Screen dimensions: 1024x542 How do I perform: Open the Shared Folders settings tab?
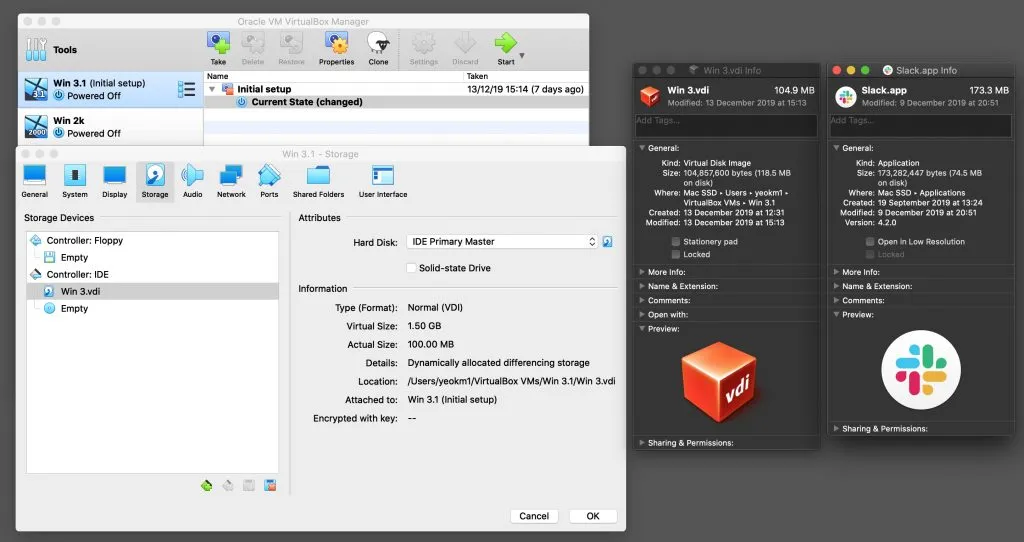[318, 182]
